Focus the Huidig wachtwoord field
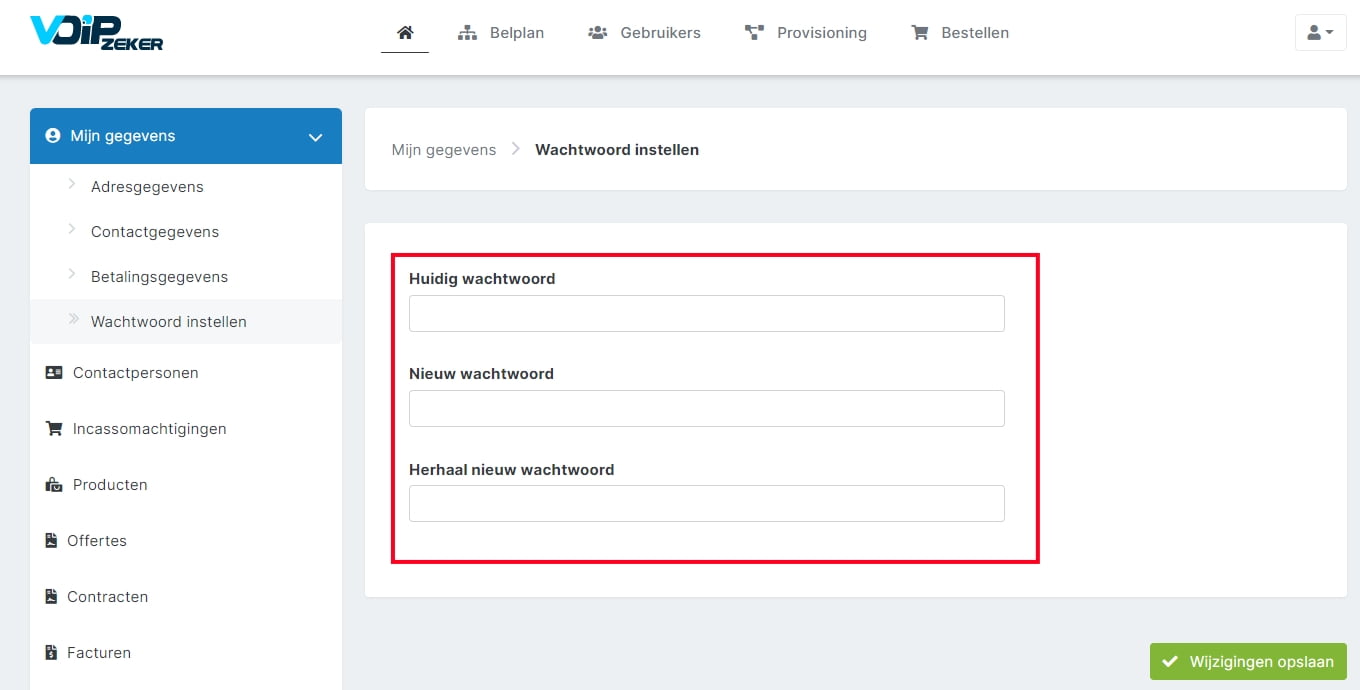 707,313
